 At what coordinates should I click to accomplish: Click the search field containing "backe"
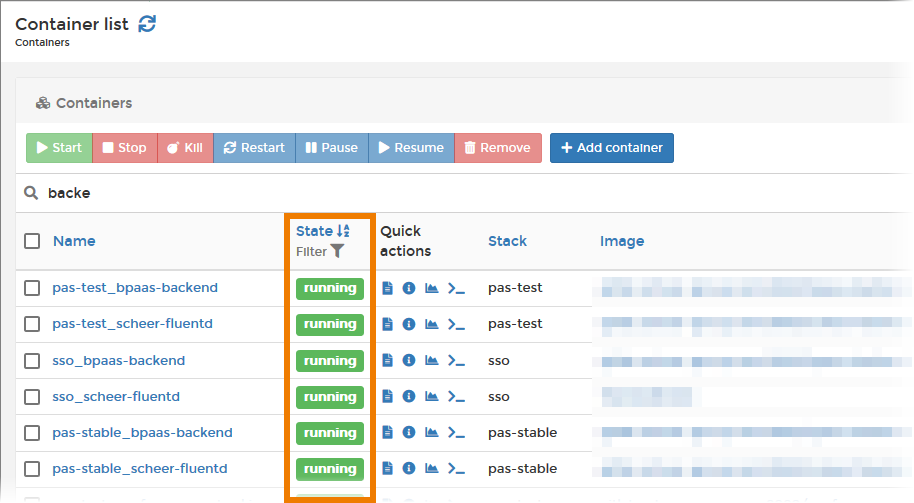tap(300, 193)
